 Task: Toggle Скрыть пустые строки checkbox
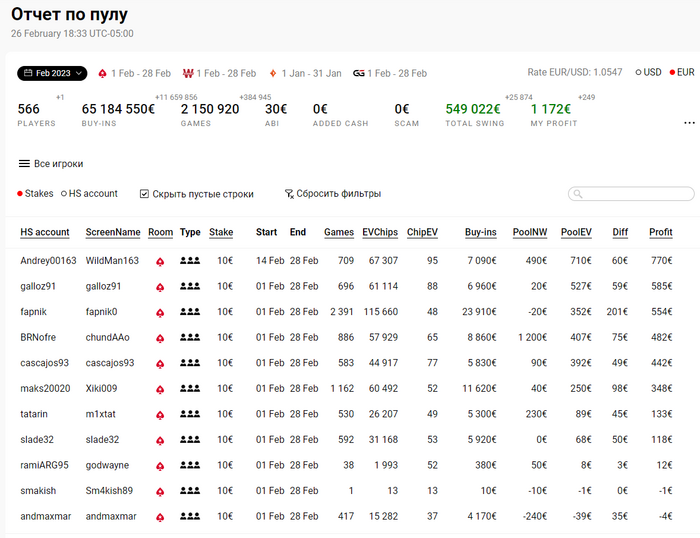click(144, 194)
